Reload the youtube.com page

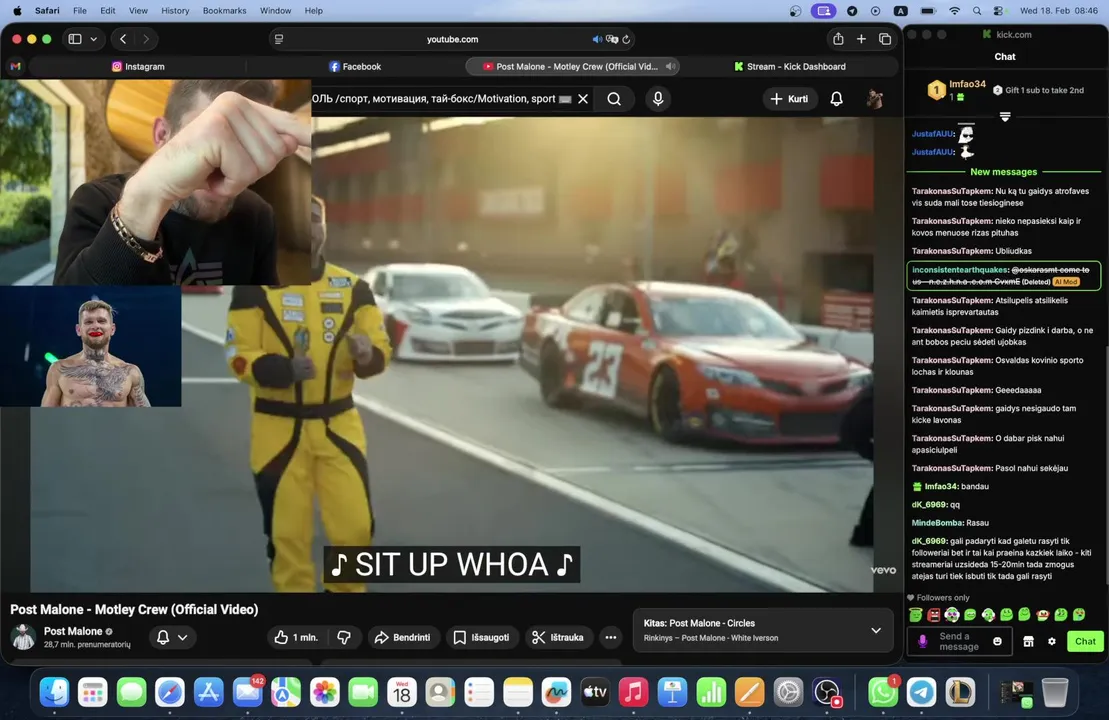(626, 40)
